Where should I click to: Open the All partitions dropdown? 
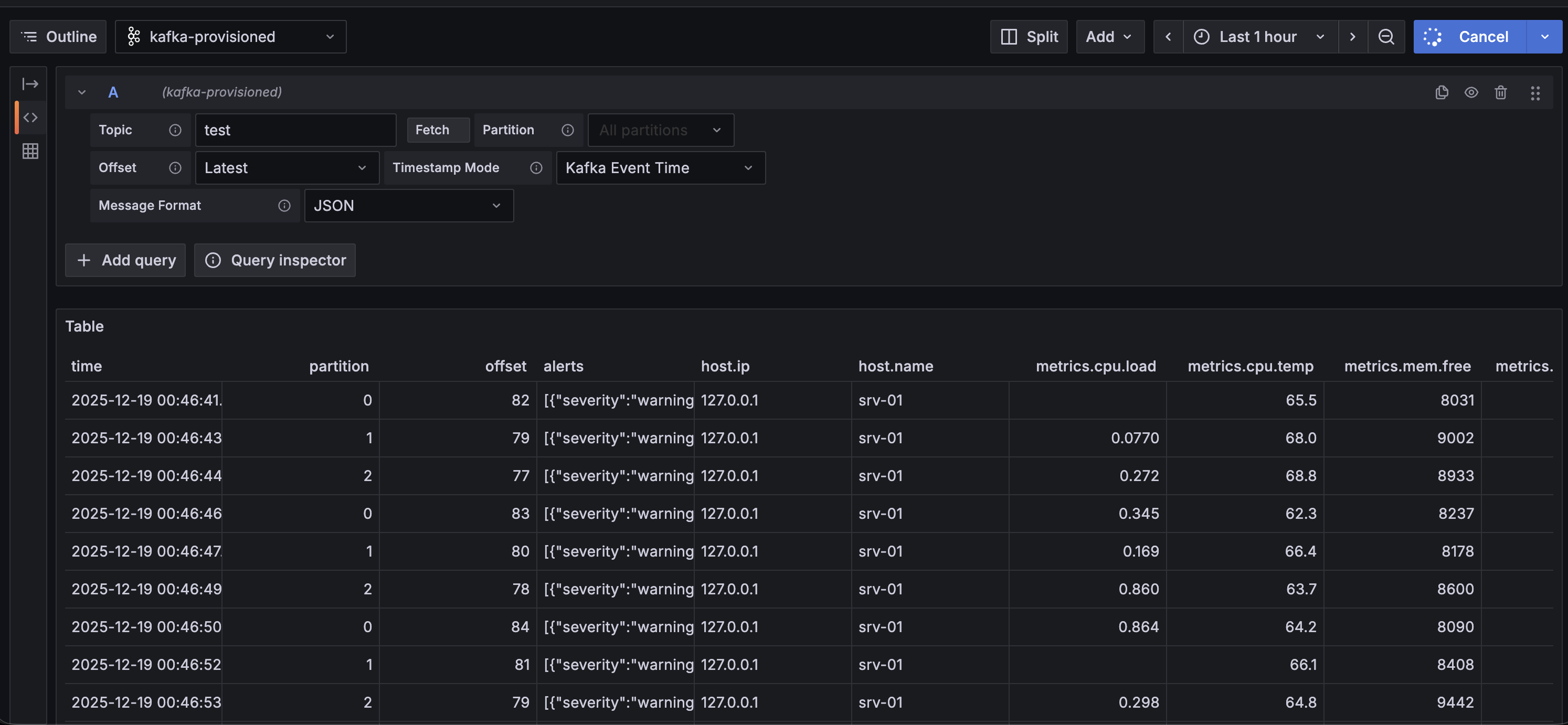point(661,130)
